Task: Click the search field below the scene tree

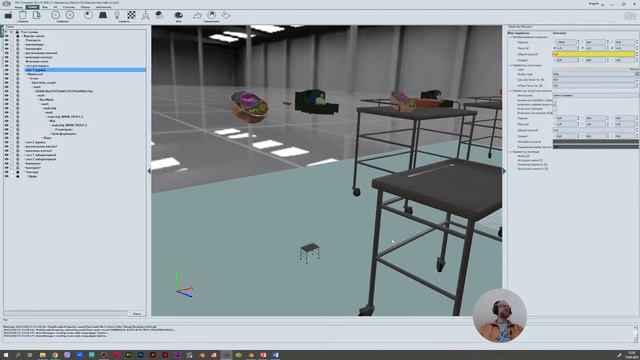Action: click(65, 313)
